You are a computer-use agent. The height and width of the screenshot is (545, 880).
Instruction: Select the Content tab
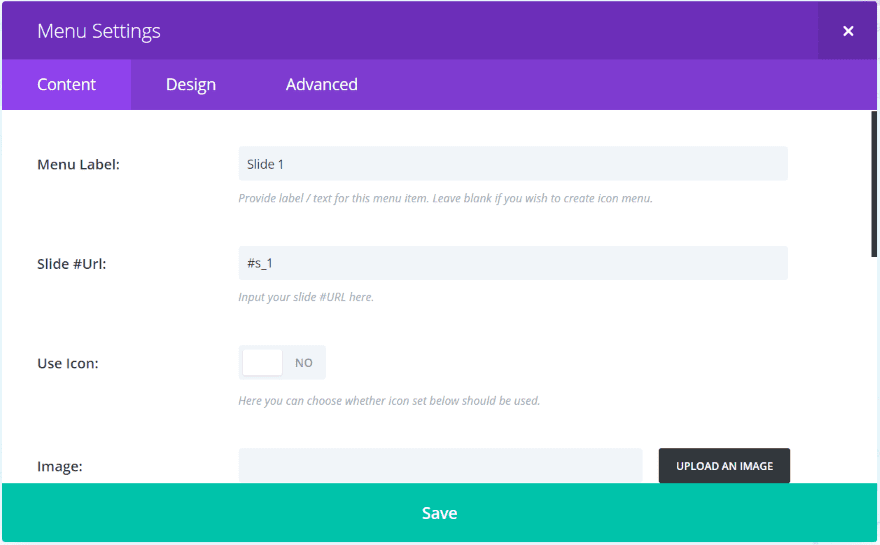(66, 85)
